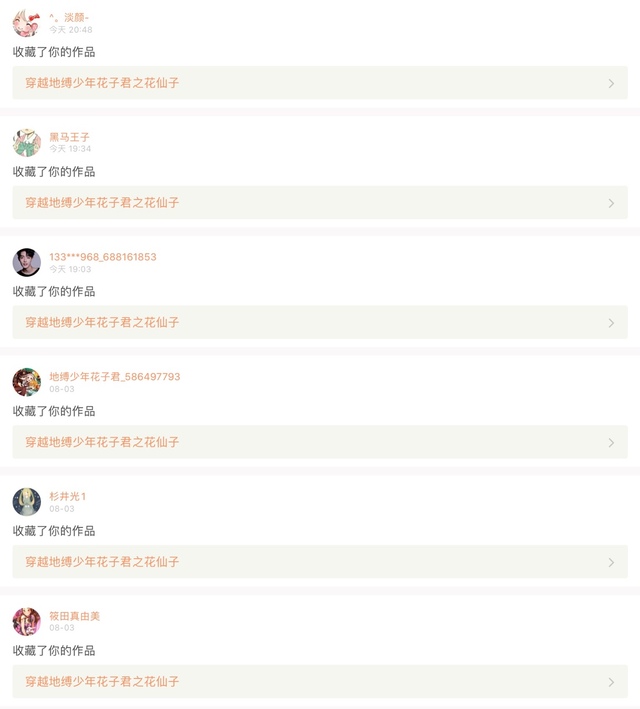
Task: Open the username link 筱田真由美
Action: [x=75, y=616]
